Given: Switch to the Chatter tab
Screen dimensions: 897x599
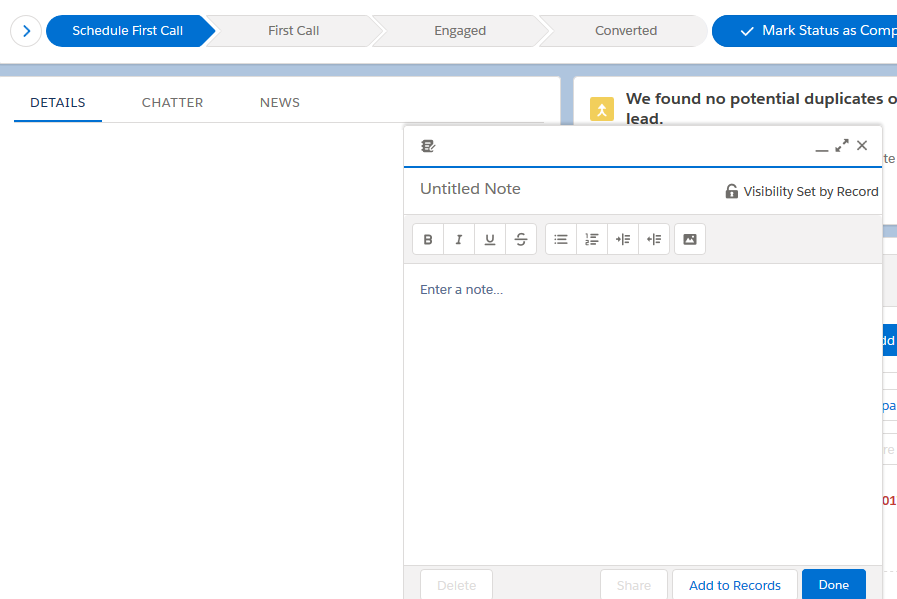Looking at the screenshot, I should 172,103.
